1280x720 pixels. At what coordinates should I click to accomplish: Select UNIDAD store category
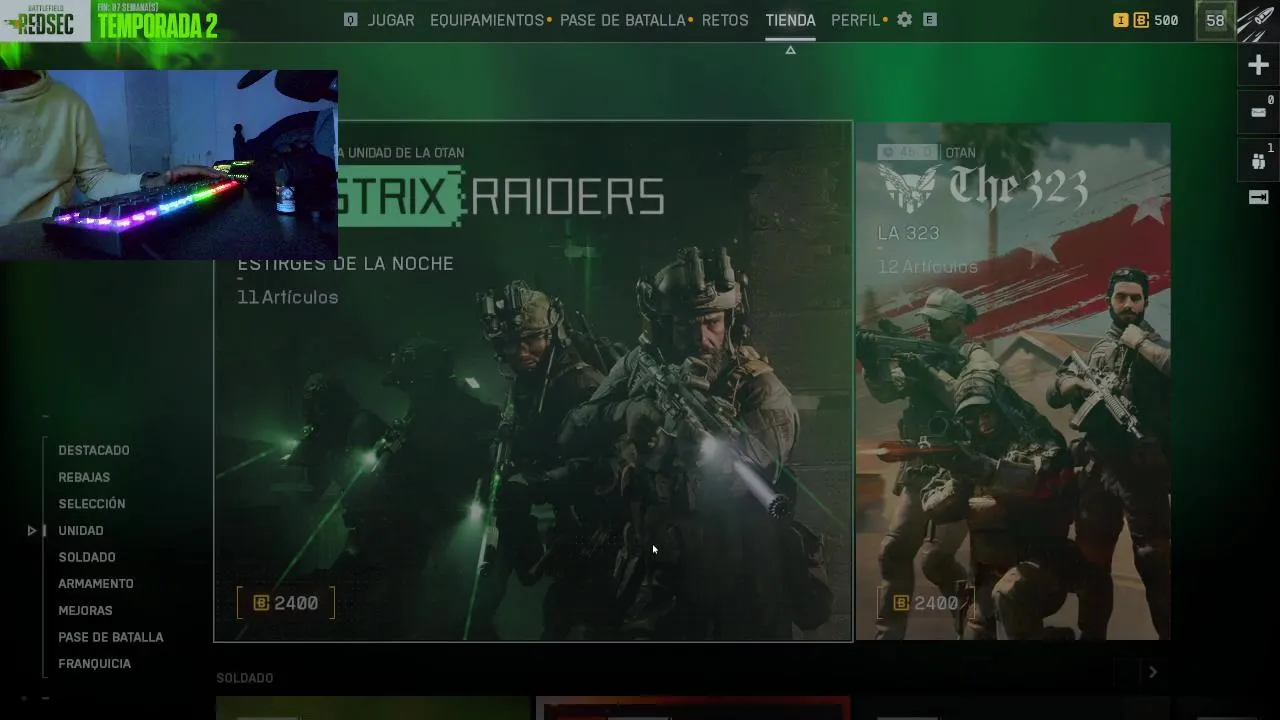click(x=81, y=531)
